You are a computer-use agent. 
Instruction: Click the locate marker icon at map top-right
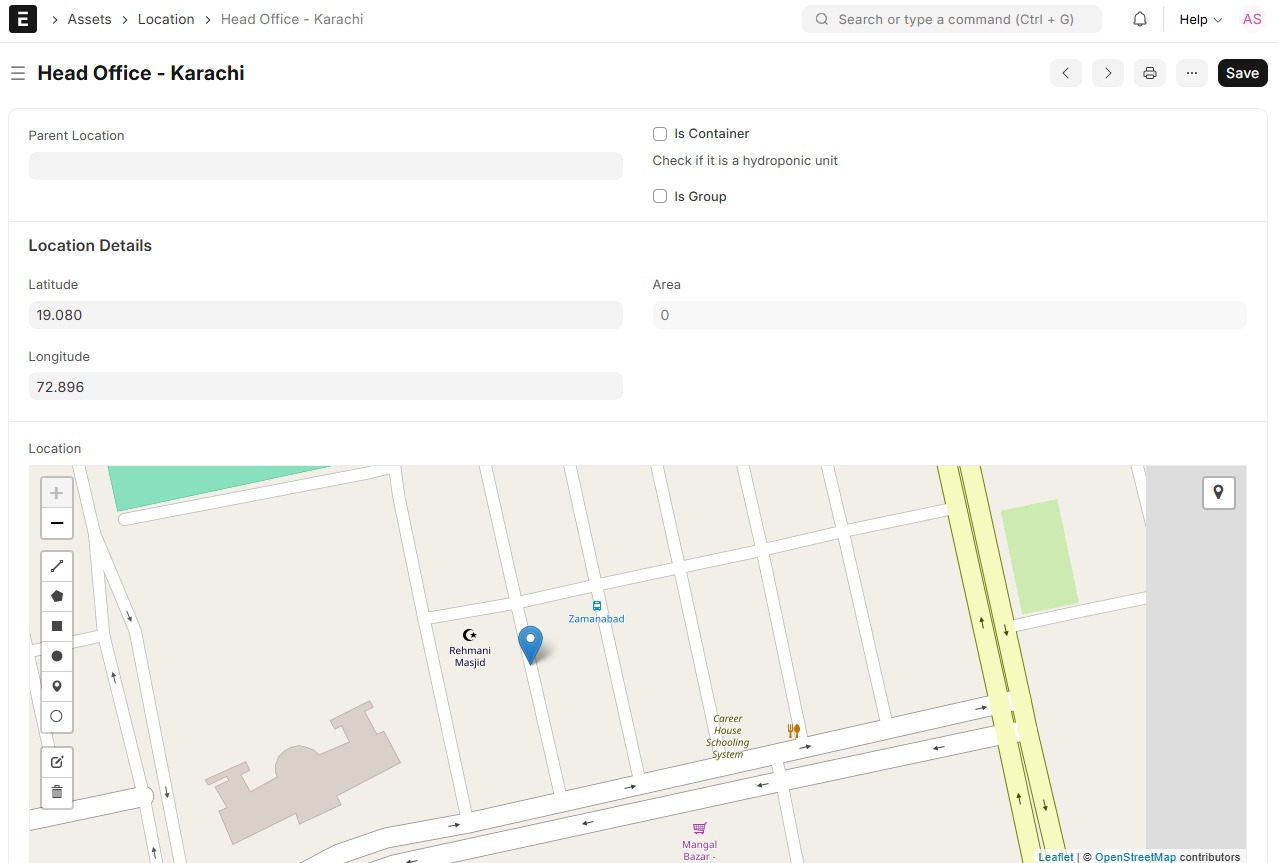point(1218,492)
